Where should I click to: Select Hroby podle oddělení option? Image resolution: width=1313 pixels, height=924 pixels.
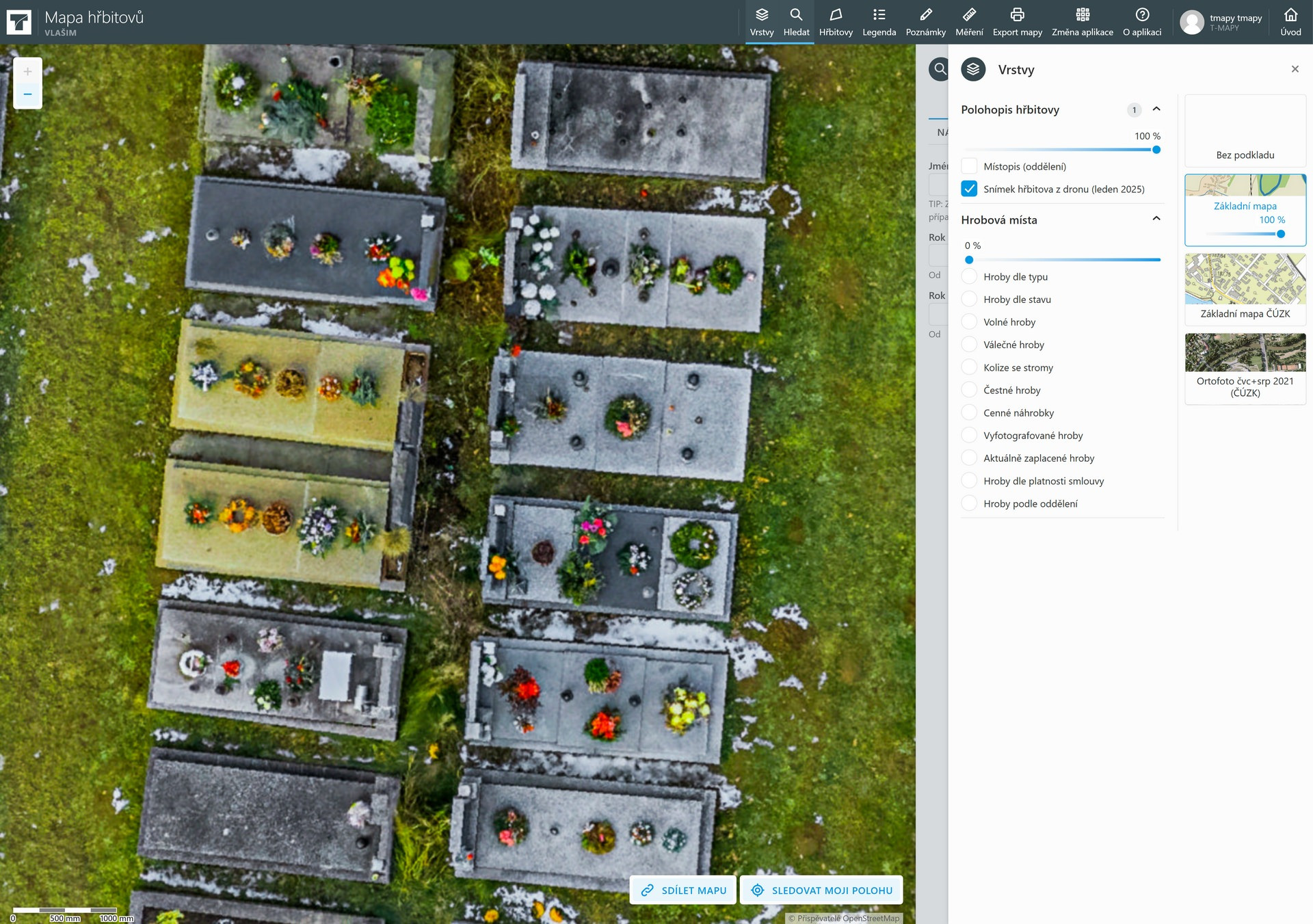click(x=969, y=503)
